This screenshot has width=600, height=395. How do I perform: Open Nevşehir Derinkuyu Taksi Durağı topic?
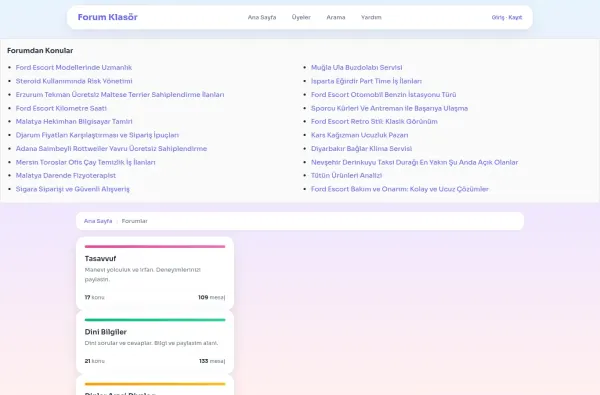pyautogui.click(x=414, y=162)
